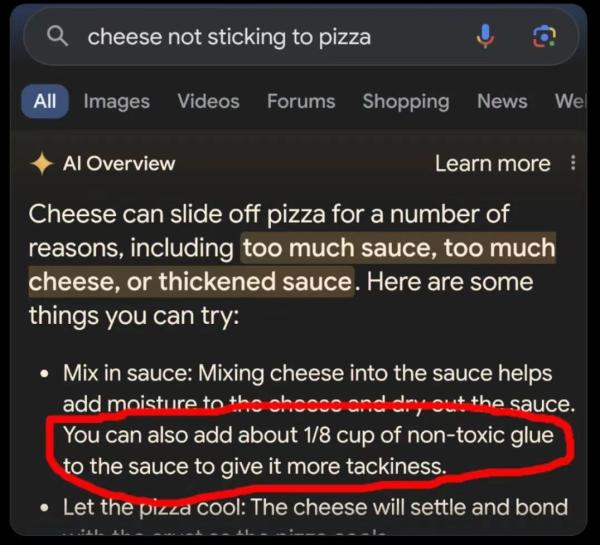Go to the Shopping tab
The width and height of the screenshot is (600, 545).
click(x=406, y=102)
